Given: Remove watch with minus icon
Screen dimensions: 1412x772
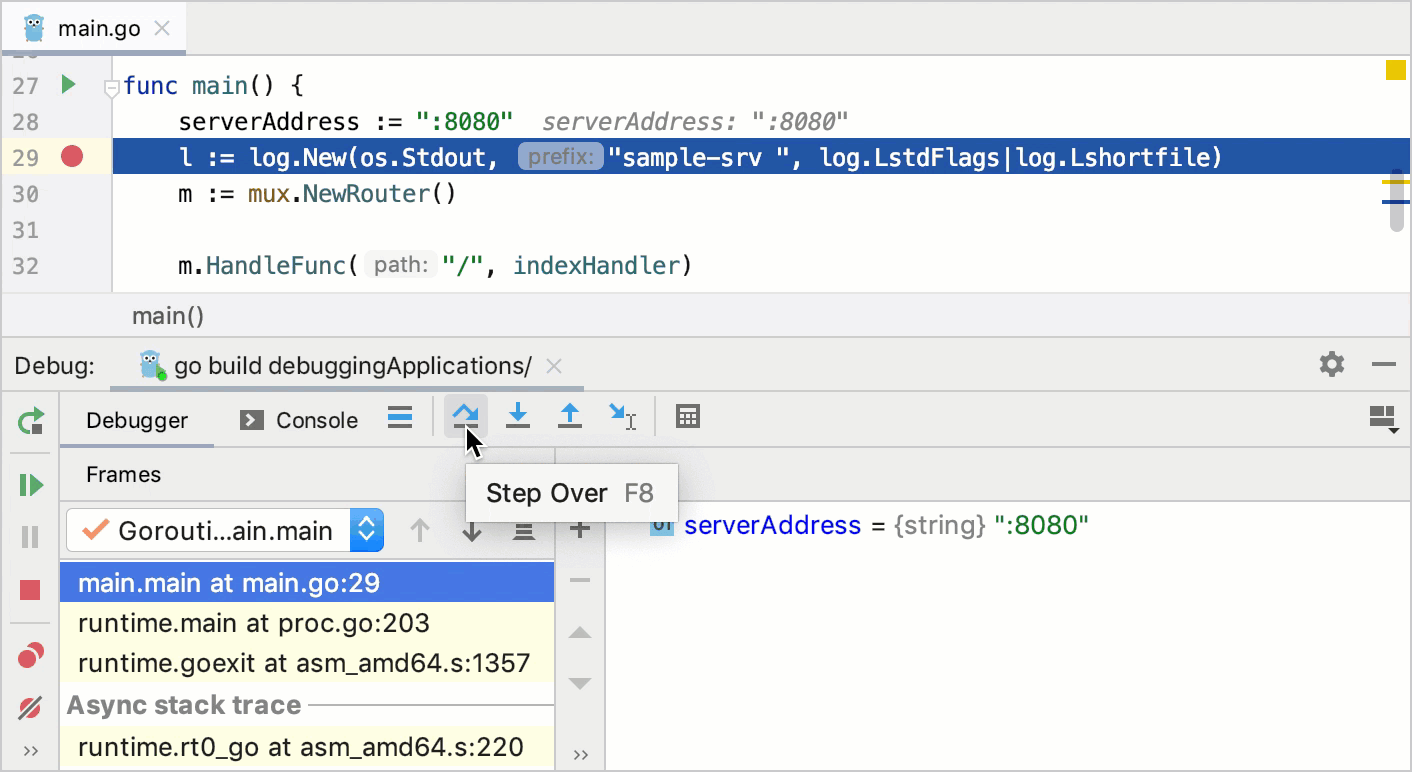Looking at the screenshot, I should tap(580, 581).
